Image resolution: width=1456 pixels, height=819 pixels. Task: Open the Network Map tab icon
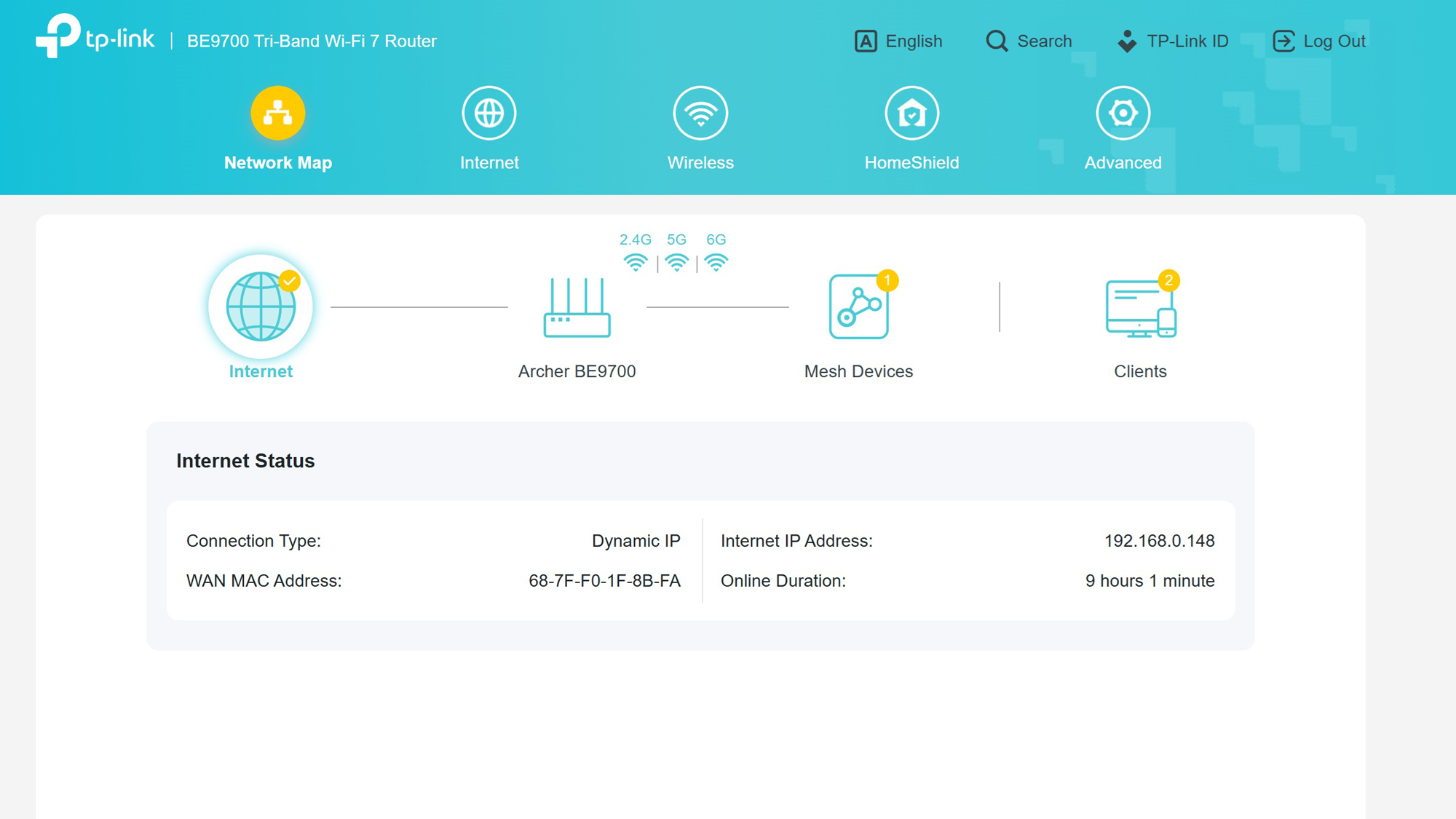tap(277, 114)
